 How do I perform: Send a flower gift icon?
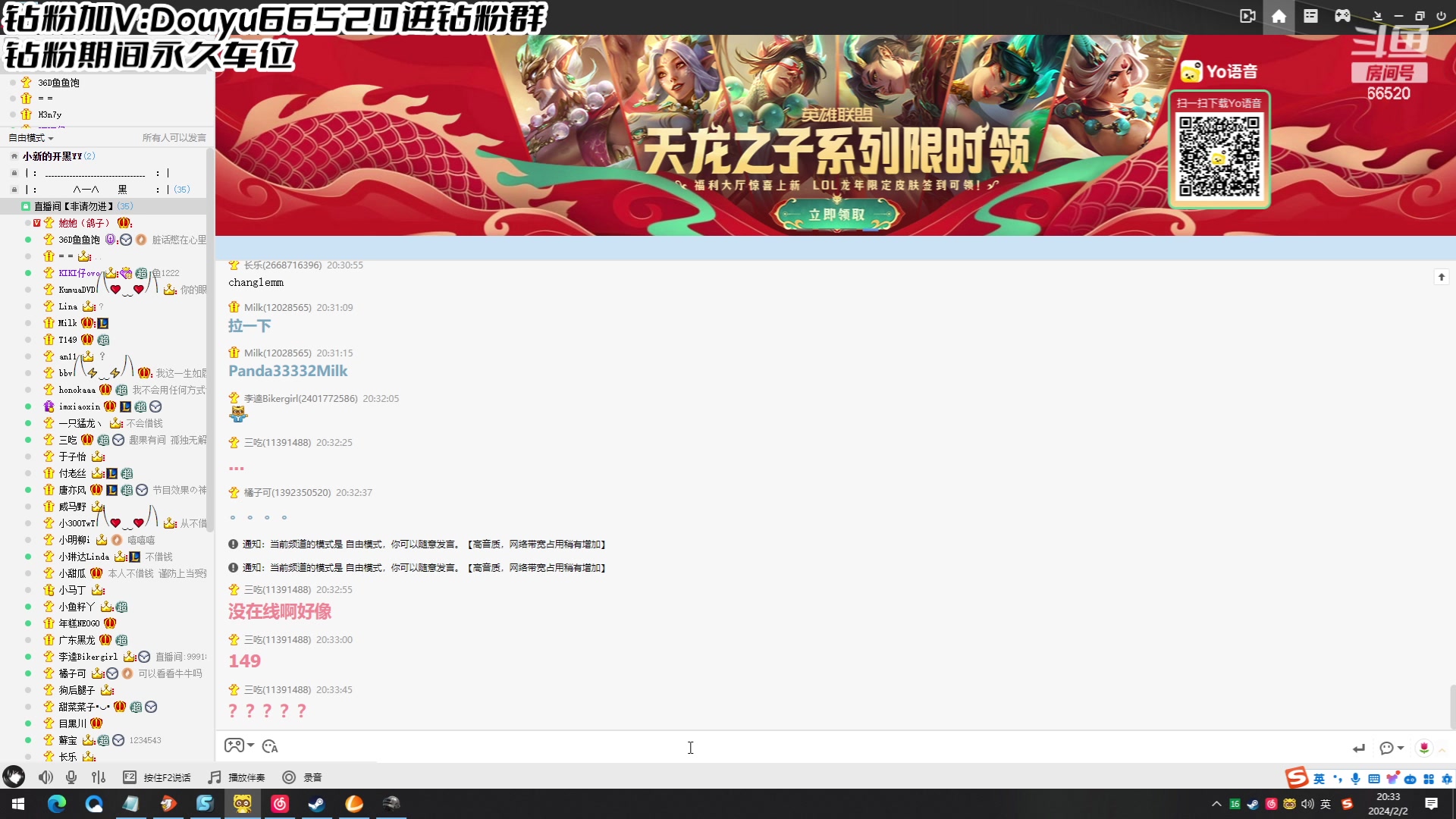click(x=1424, y=748)
